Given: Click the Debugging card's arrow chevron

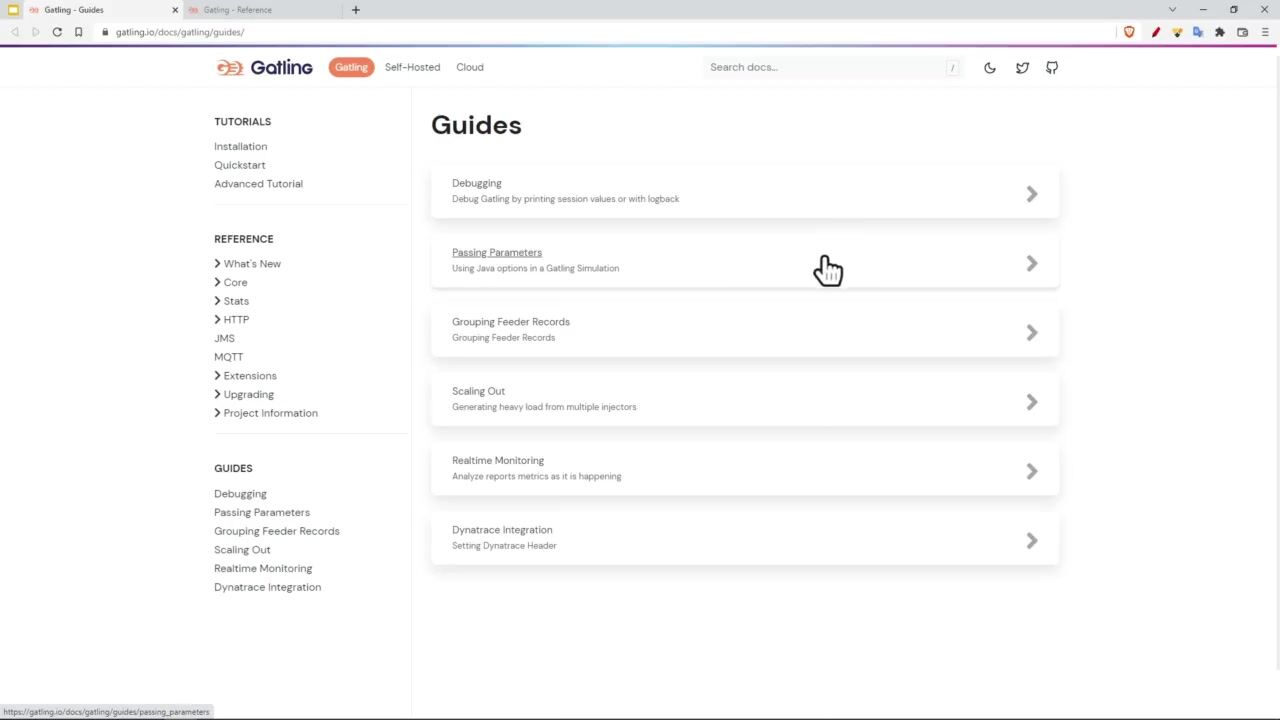Looking at the screenshot, I should 1031,194.
